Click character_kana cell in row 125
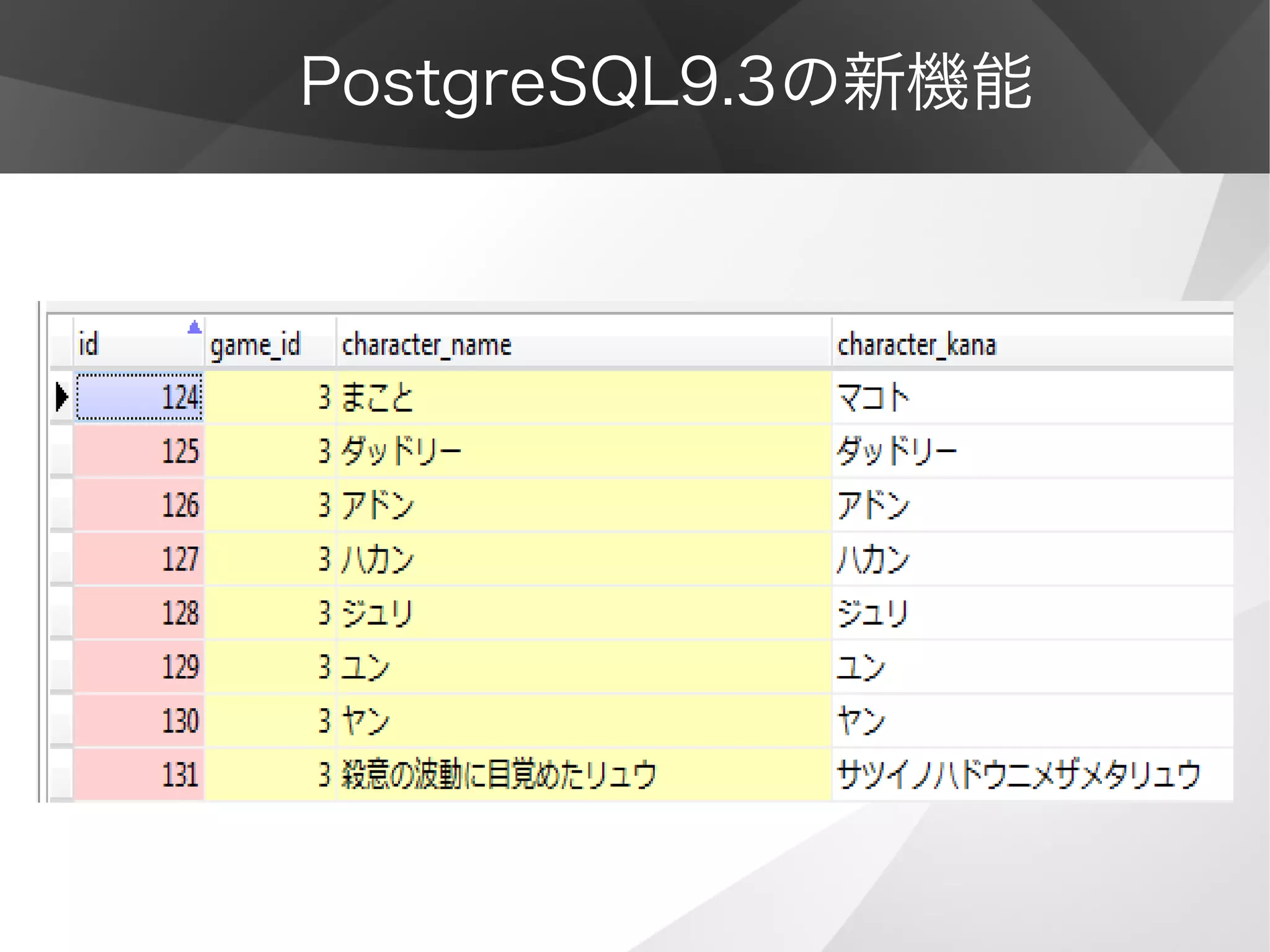Screen dimensions: 1270x952 (x=1032, y=451)
